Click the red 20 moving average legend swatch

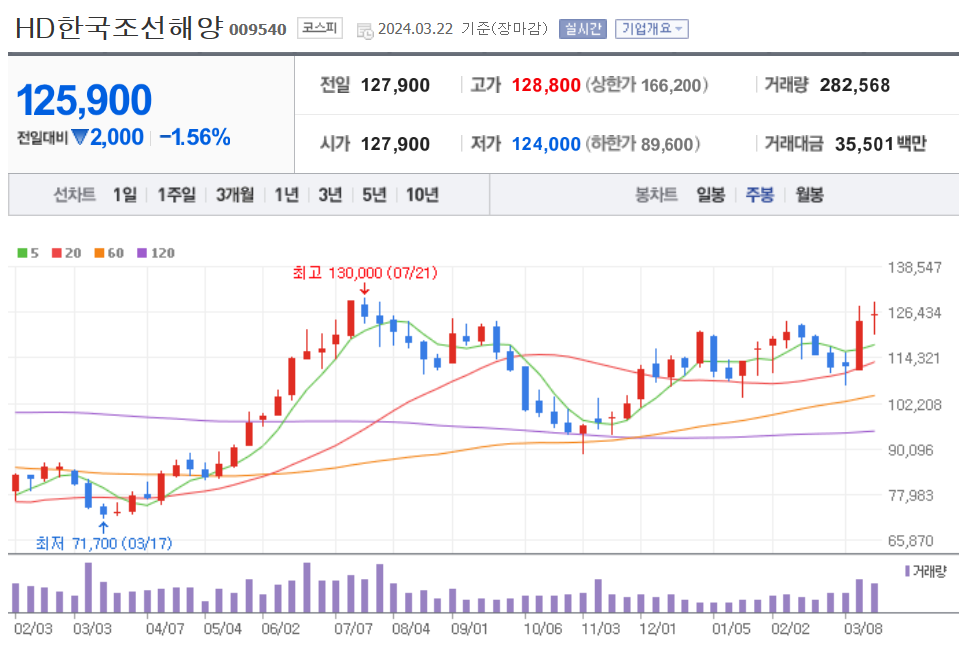coord(57,253)
